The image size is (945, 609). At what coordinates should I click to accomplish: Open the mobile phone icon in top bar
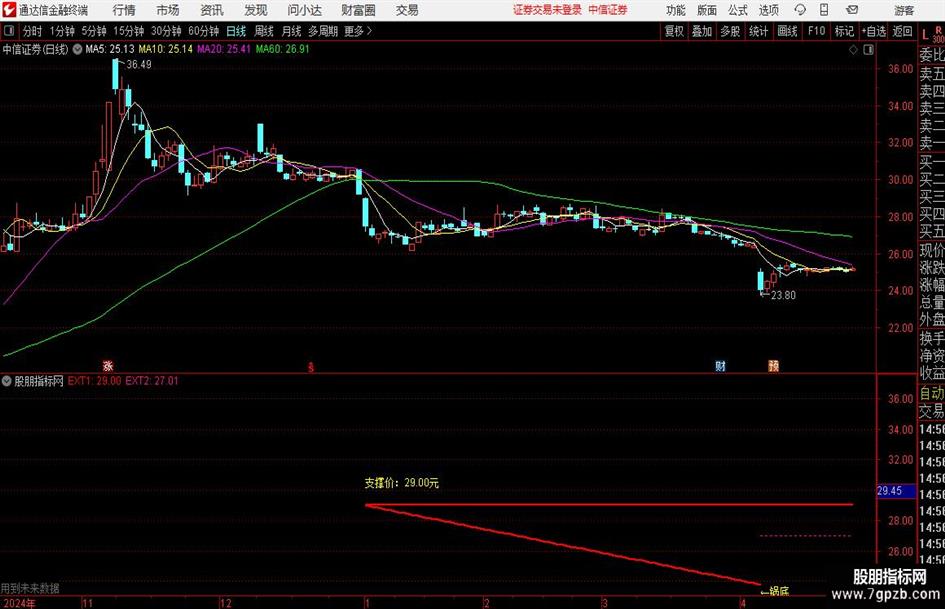pyautogui.click(x=824, y=10)
